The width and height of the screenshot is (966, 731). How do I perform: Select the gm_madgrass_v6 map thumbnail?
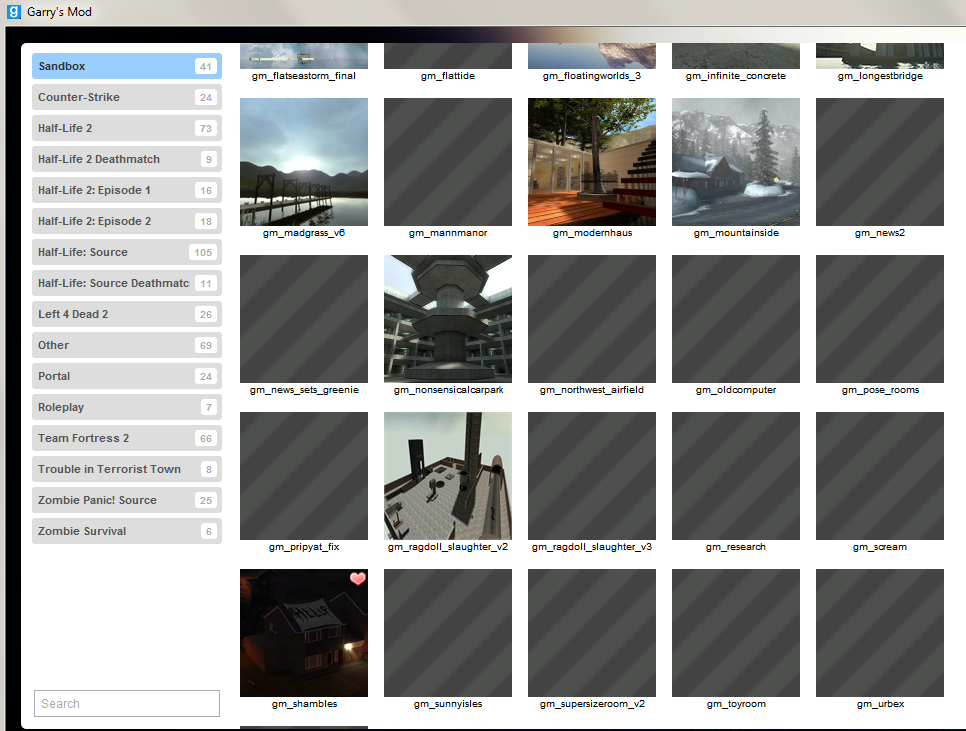click(x=304, y=162)
